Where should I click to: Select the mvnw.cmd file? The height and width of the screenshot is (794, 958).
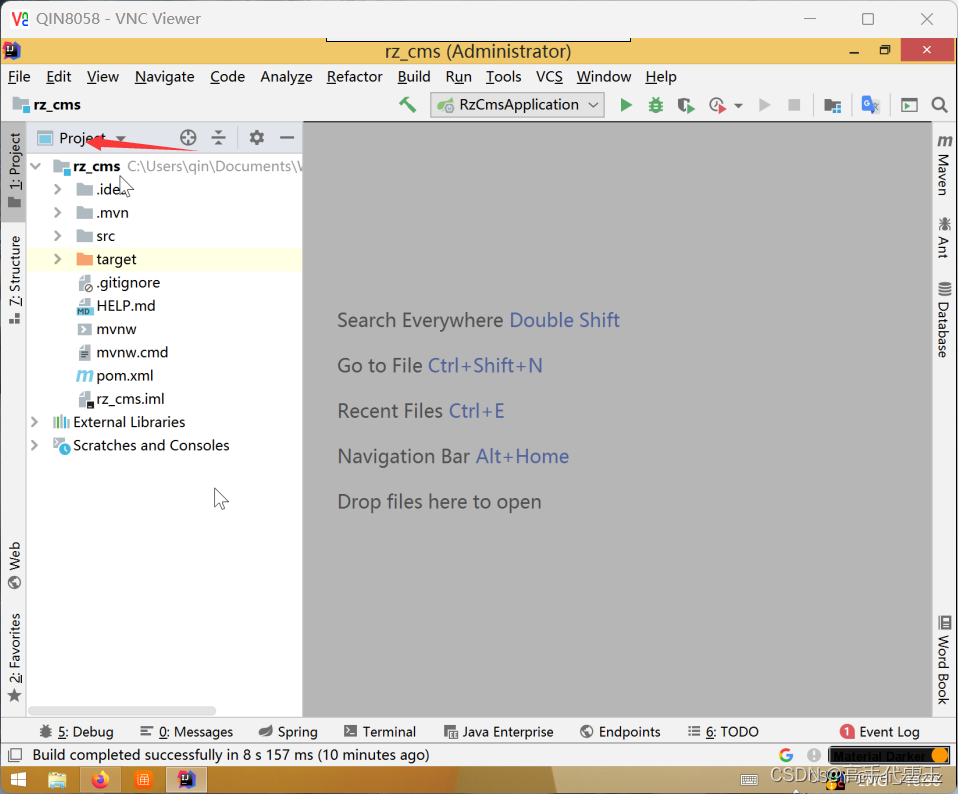(x=131, y=352)
